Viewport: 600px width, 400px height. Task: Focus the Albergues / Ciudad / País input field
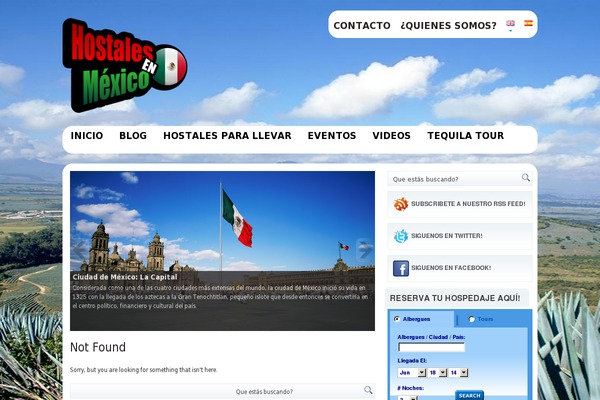431,347
